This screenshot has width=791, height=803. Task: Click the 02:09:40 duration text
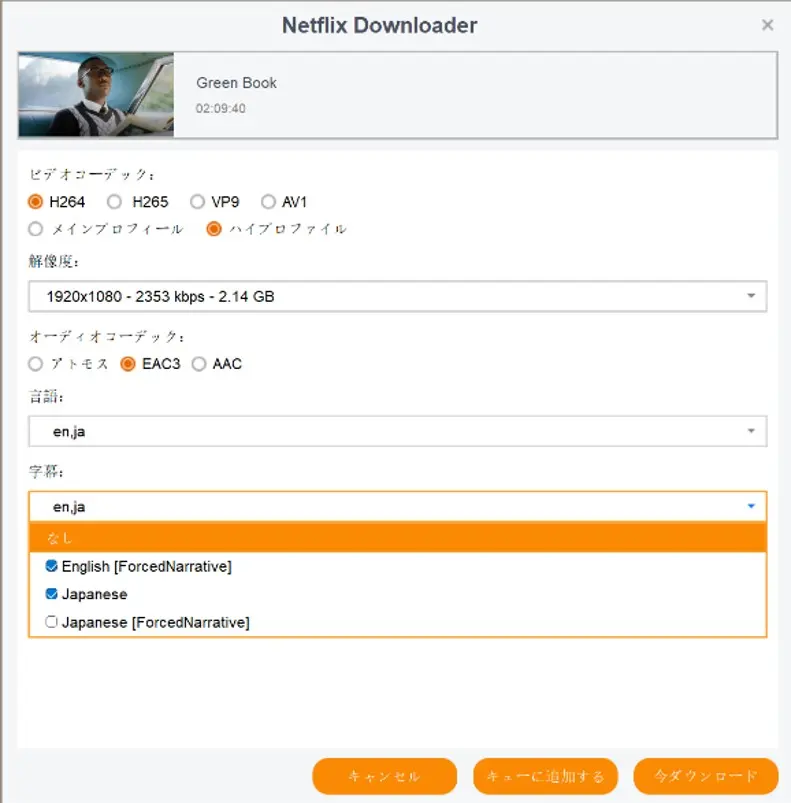221,109
